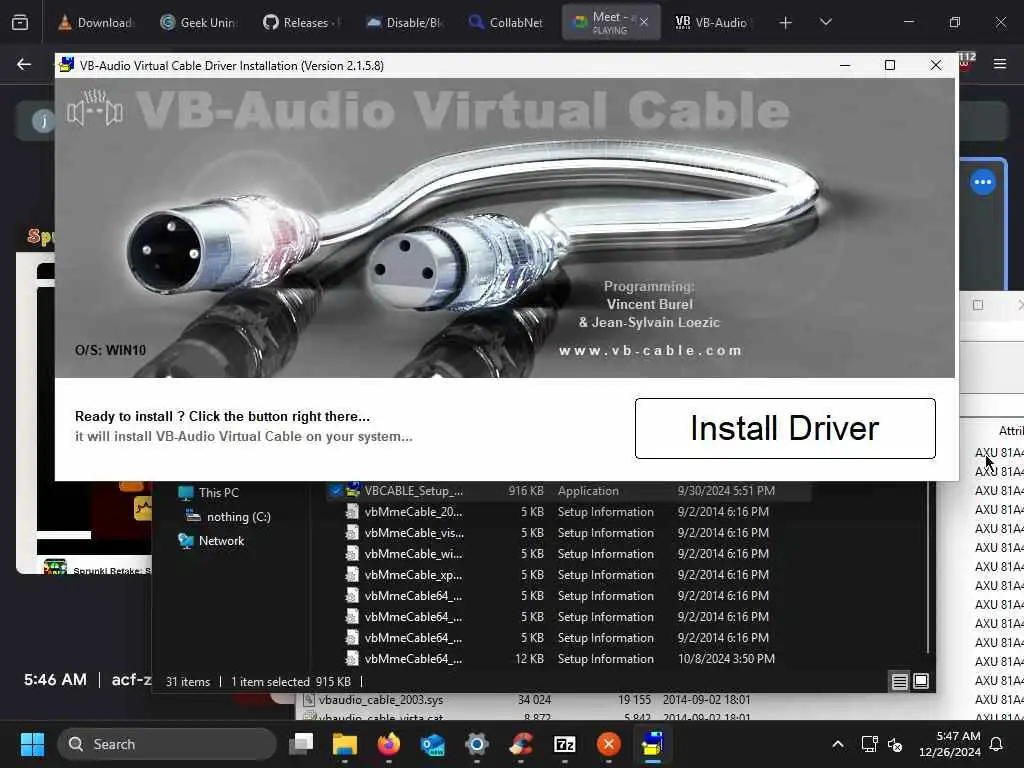1024x768 pixels.
Task: Click the vbMmeCable_20 file icon
Action: (352, 511)
